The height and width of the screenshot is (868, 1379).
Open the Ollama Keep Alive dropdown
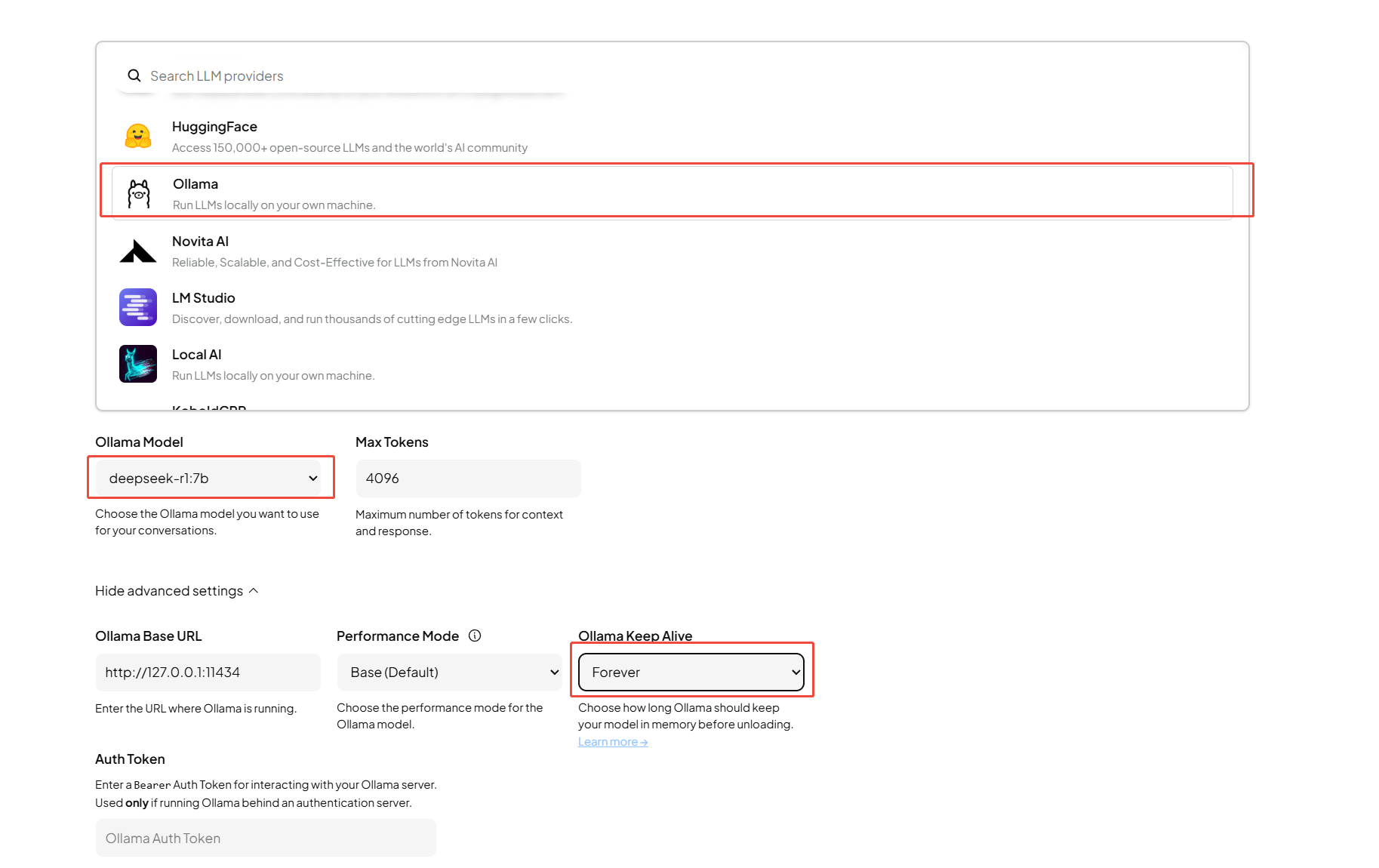coord(691,672)
